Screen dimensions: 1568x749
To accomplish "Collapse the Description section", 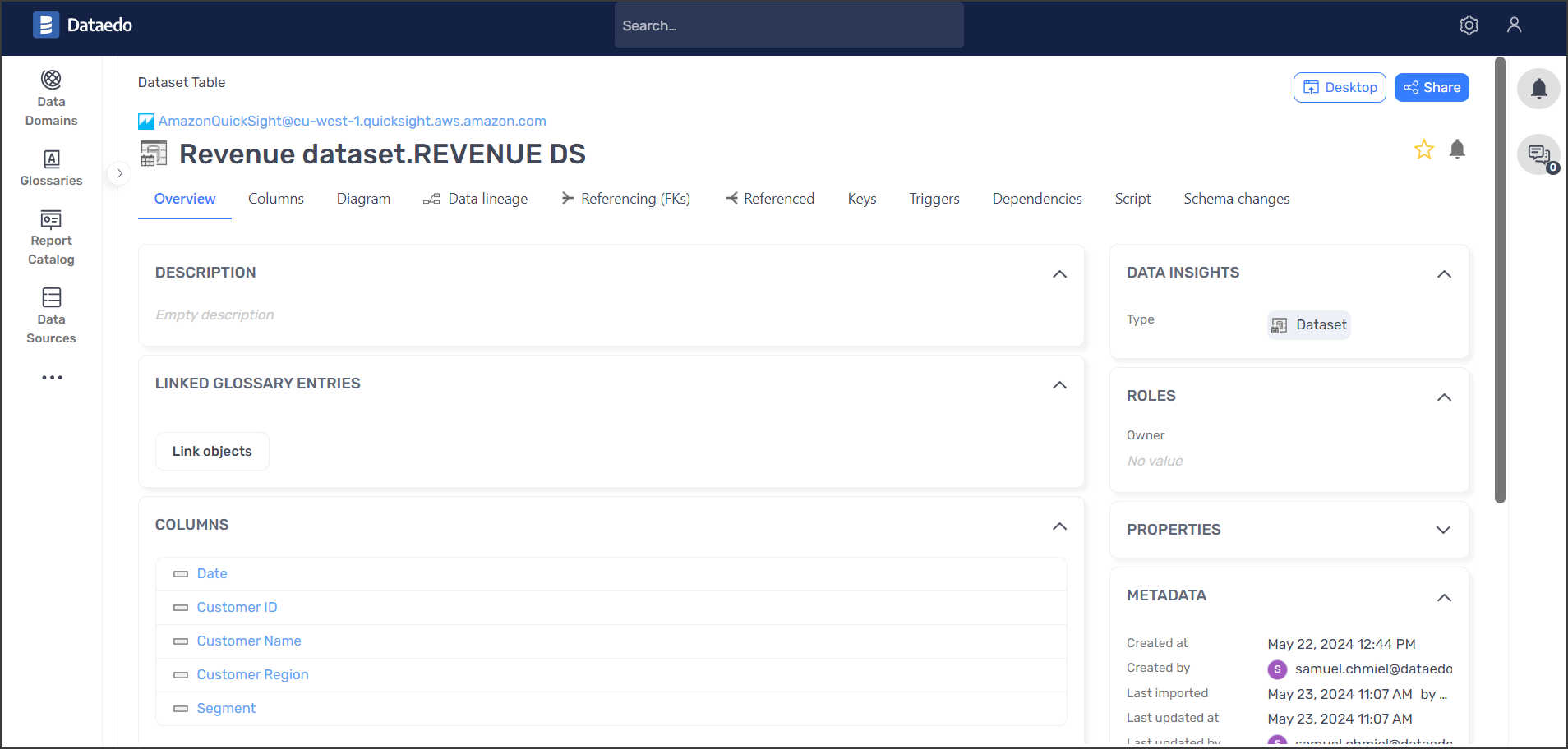I will (1060, 274).
